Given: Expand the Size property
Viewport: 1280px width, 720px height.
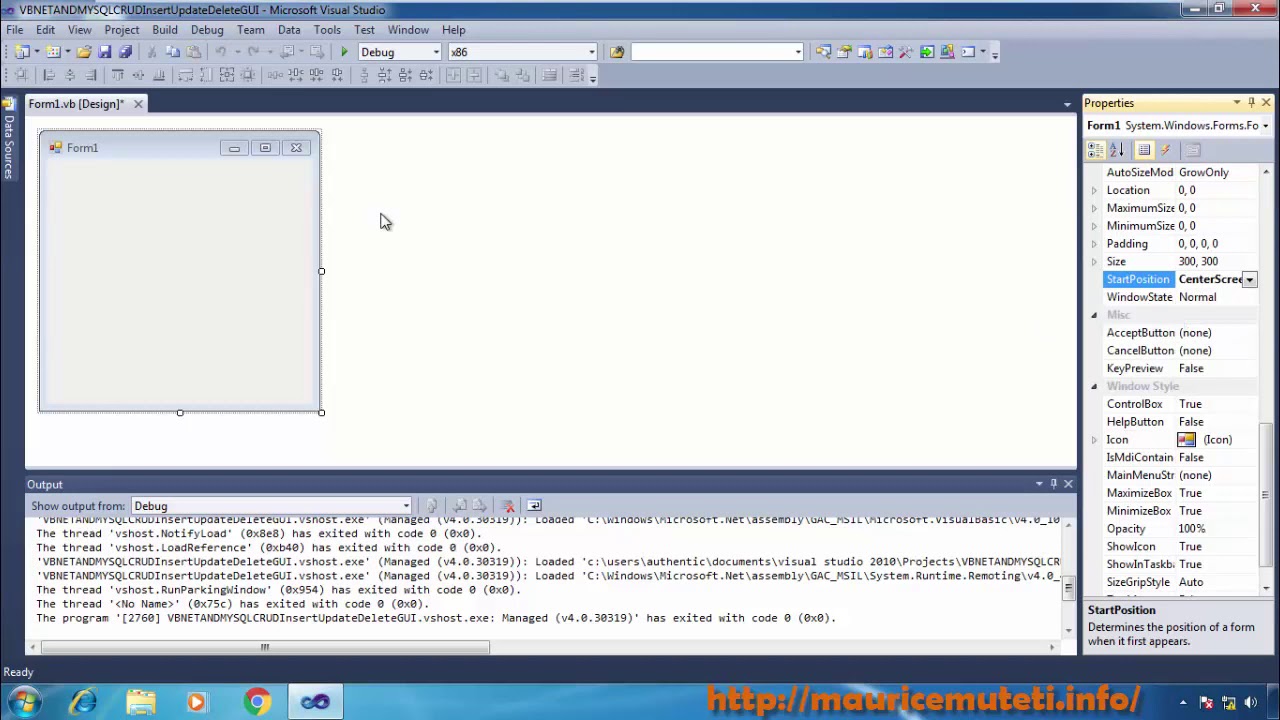Looking at the screenshot, I should click(x=1094, y=262).
